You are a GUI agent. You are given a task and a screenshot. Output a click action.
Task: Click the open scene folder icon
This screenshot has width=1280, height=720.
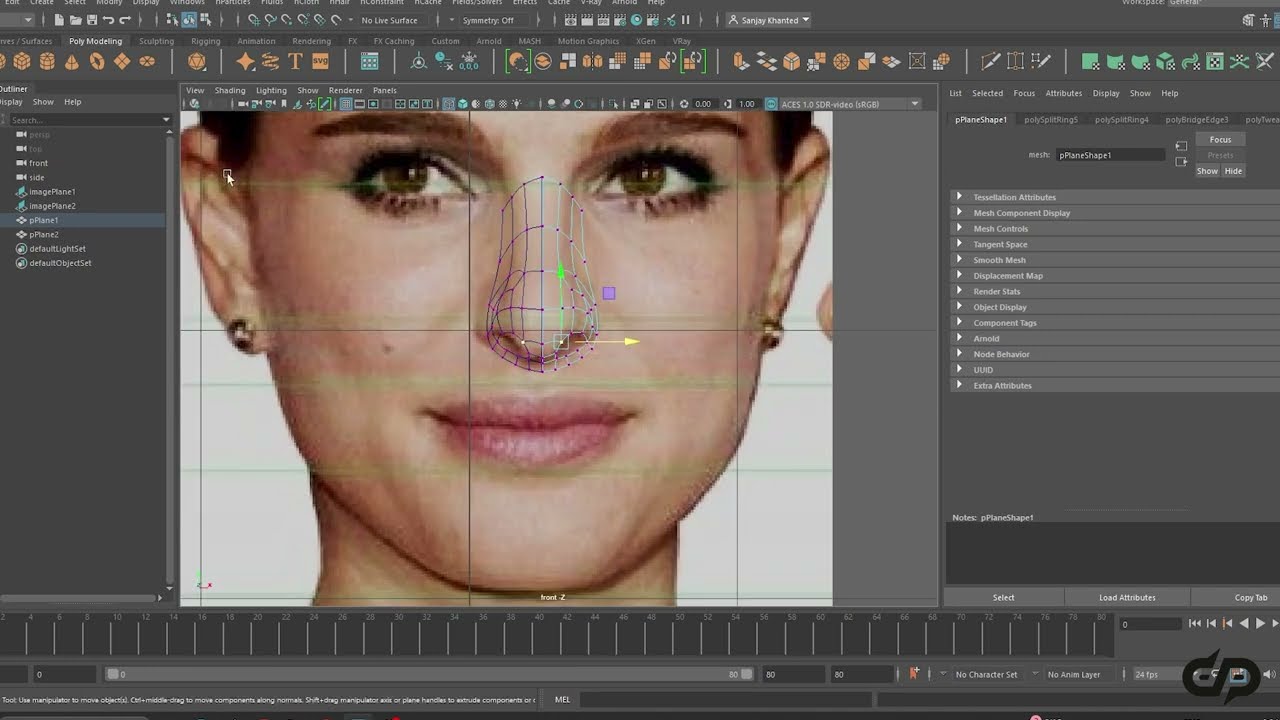[x=76, y=19]
